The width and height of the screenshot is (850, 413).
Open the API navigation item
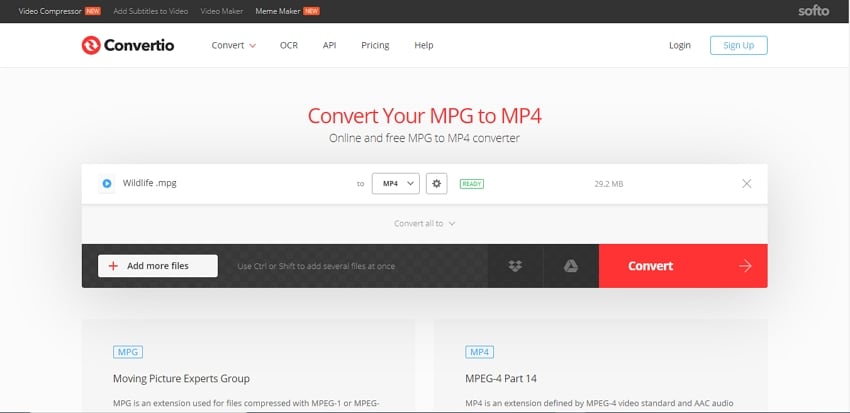pyautogui.click(x=330, y=46)
